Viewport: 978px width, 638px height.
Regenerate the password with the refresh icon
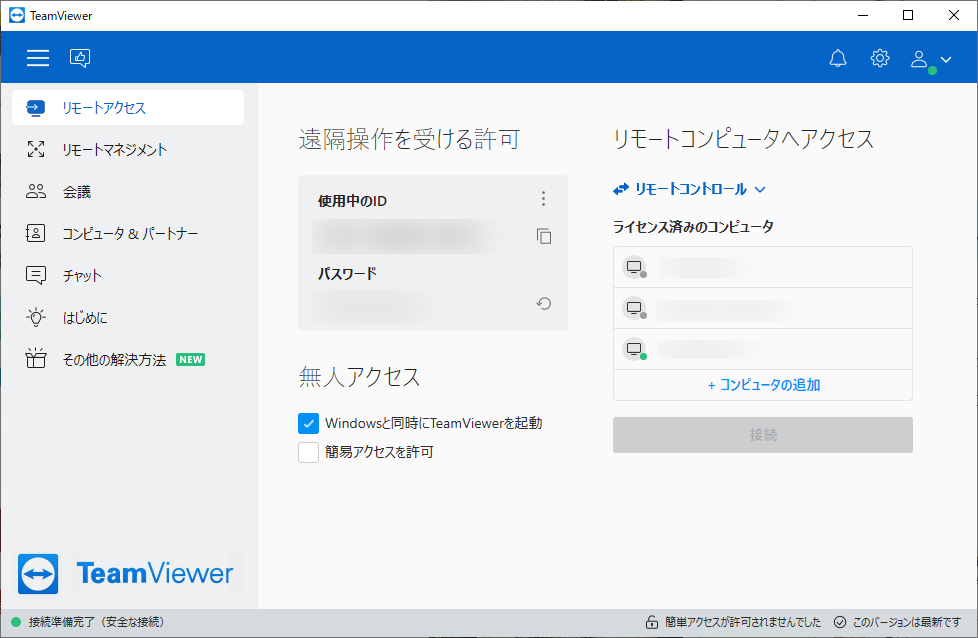pyautogui.click(x=544, y=304)
